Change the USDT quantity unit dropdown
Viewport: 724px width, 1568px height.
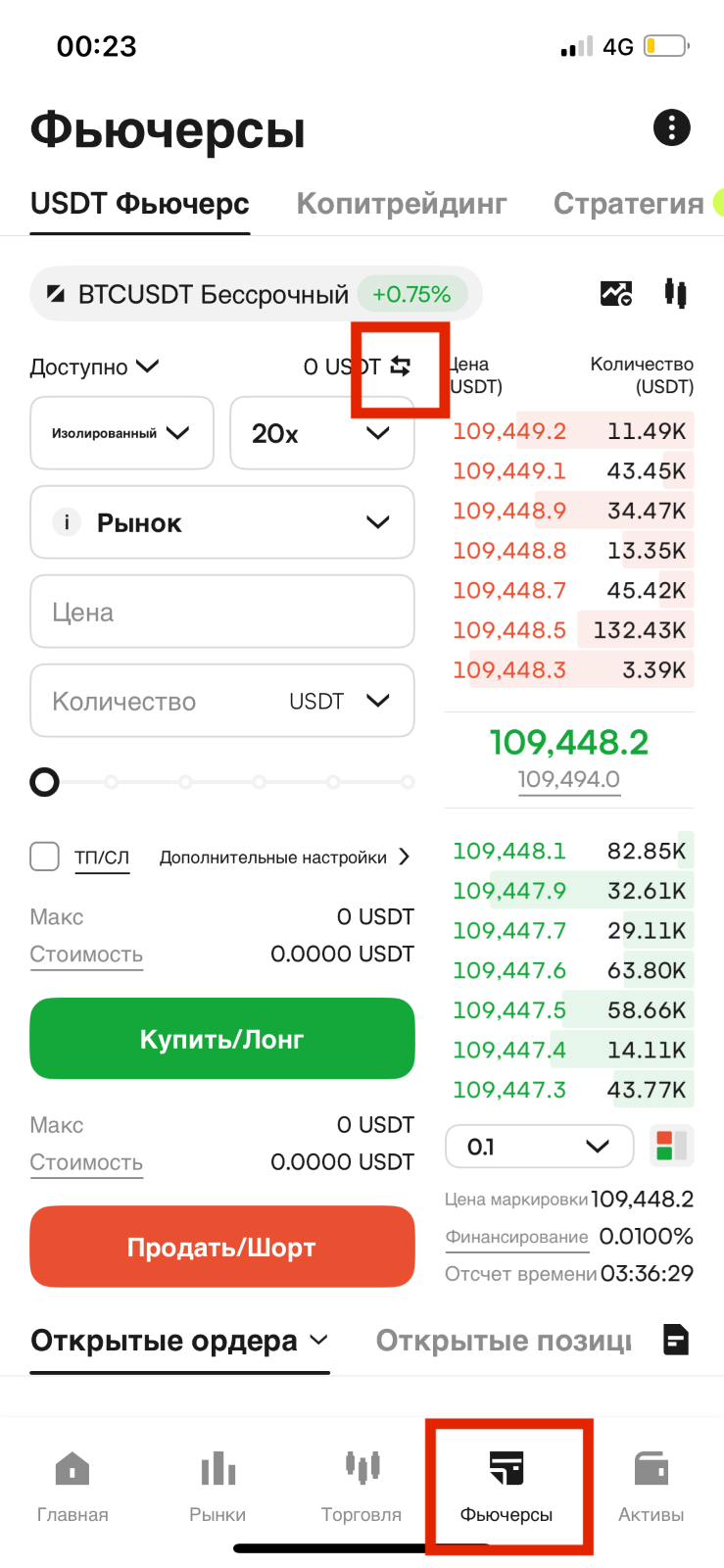click(339, 701)
